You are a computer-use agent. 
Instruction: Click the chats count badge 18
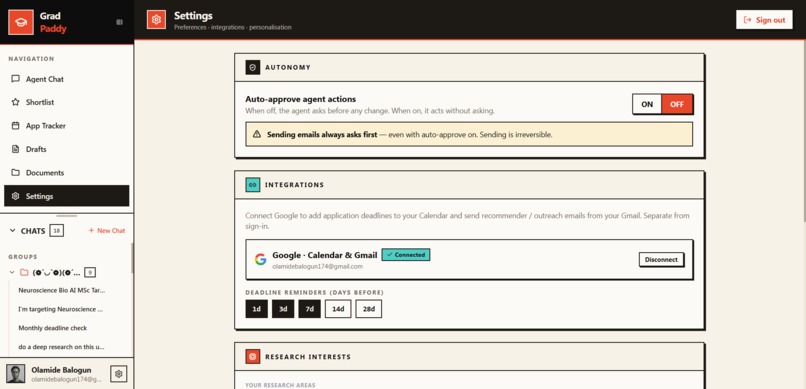coord(57,231)
